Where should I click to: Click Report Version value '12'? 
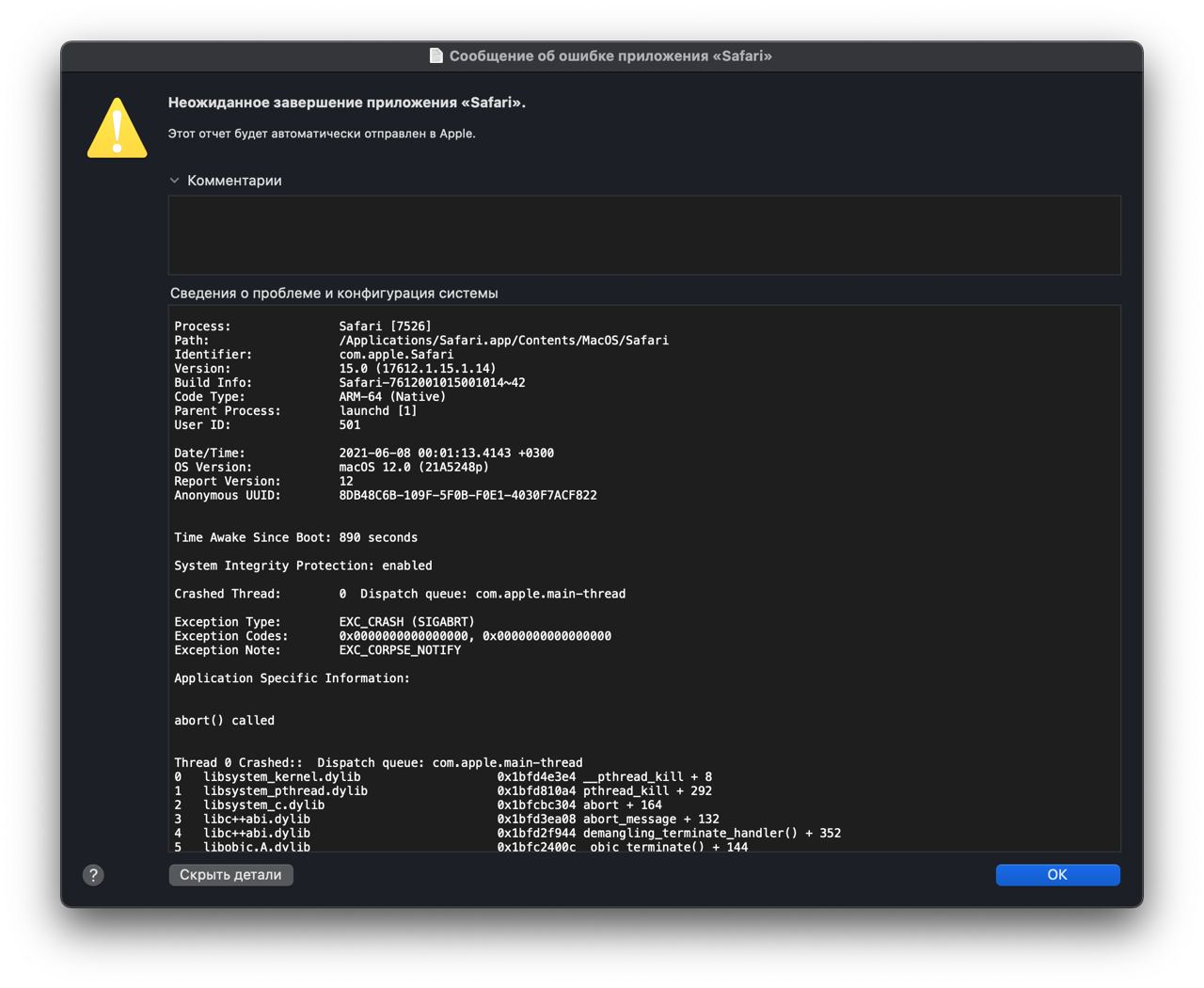[x=346, y=482]
